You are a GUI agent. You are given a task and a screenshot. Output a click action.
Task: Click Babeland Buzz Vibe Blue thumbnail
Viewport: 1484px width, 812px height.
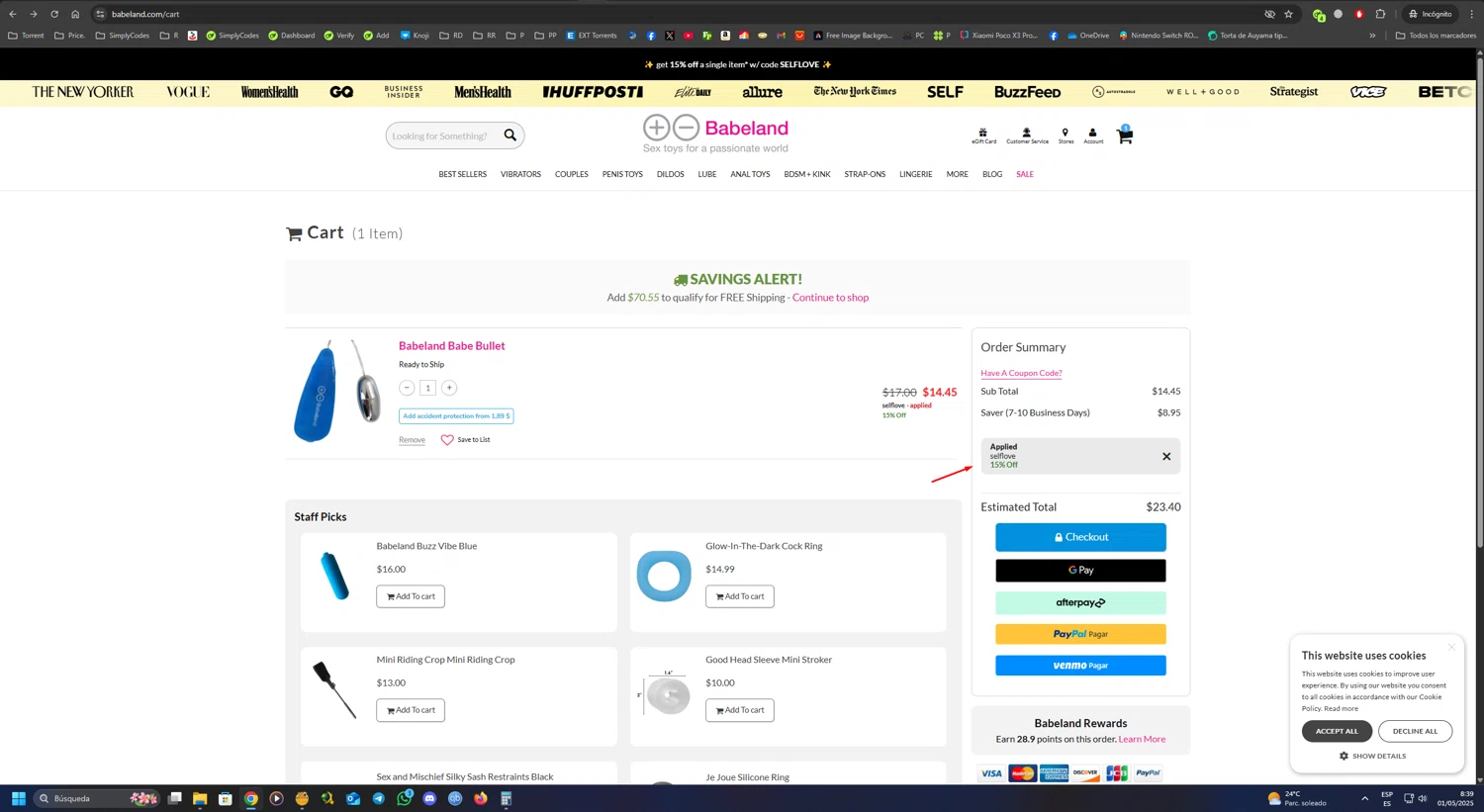[x=335, y=576]
